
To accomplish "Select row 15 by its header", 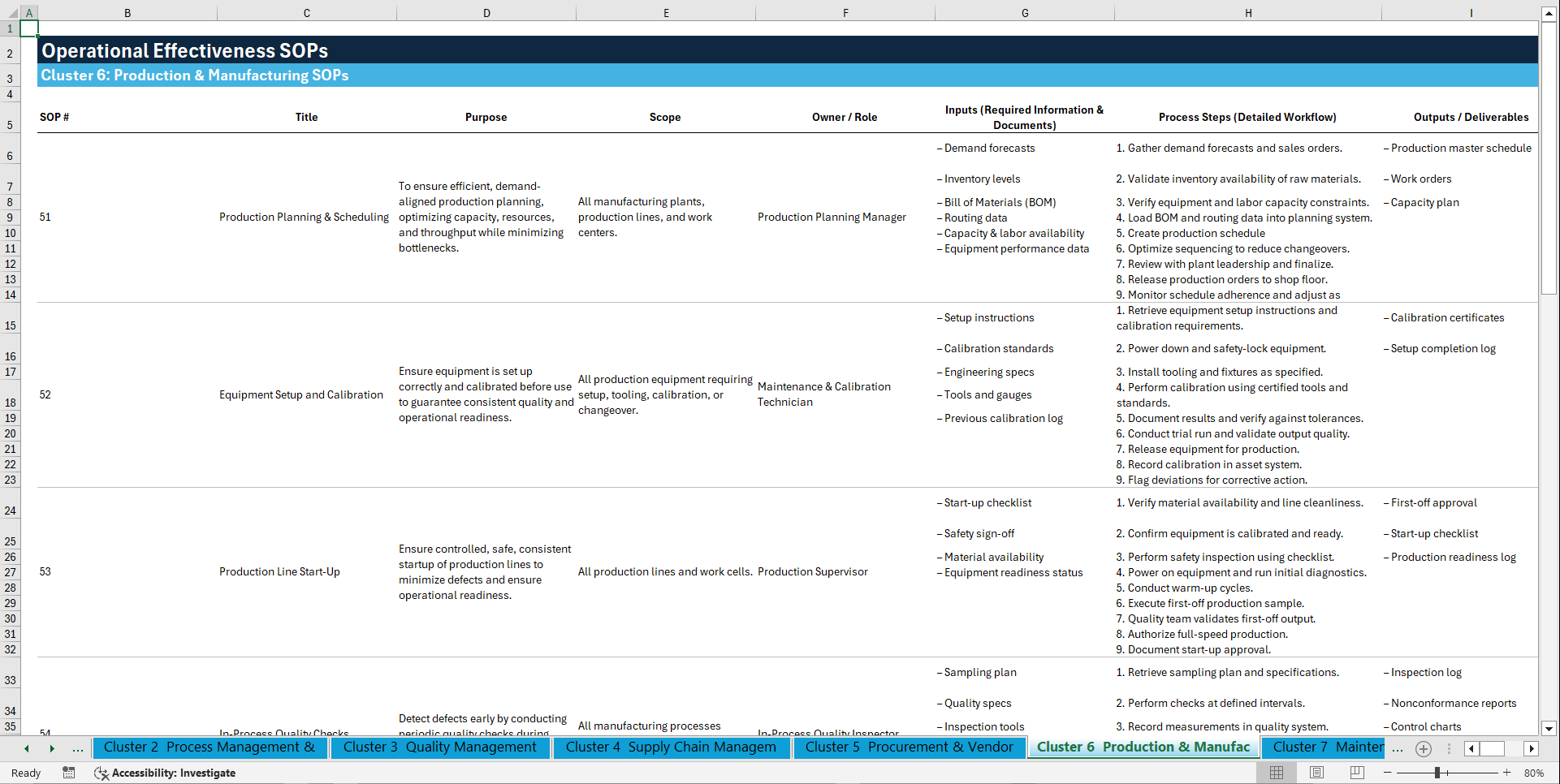I will pyautogui.click(x=10, y=323).
